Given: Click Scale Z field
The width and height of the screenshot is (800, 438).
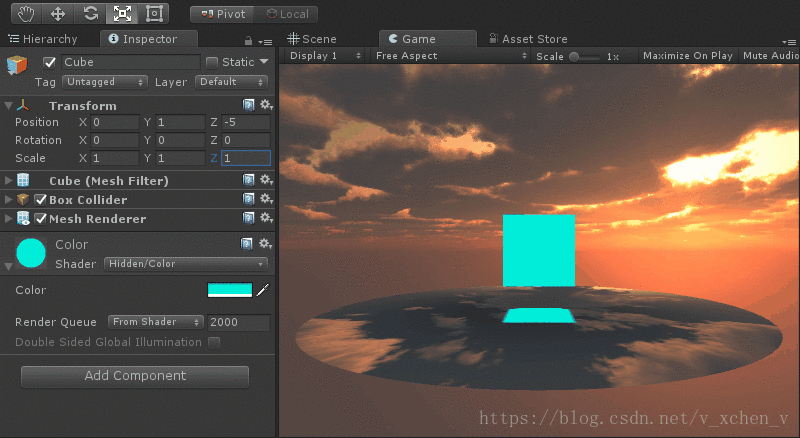Looking at the screenshot, I should tap(246, 158).
